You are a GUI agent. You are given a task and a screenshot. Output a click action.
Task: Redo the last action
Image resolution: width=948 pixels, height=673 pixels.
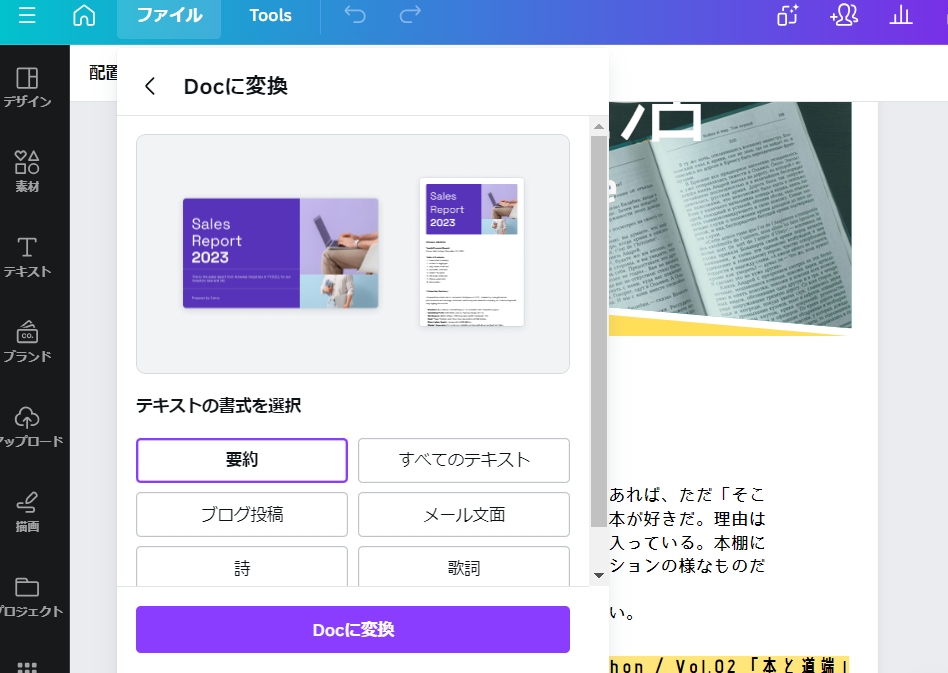[410, 15]
